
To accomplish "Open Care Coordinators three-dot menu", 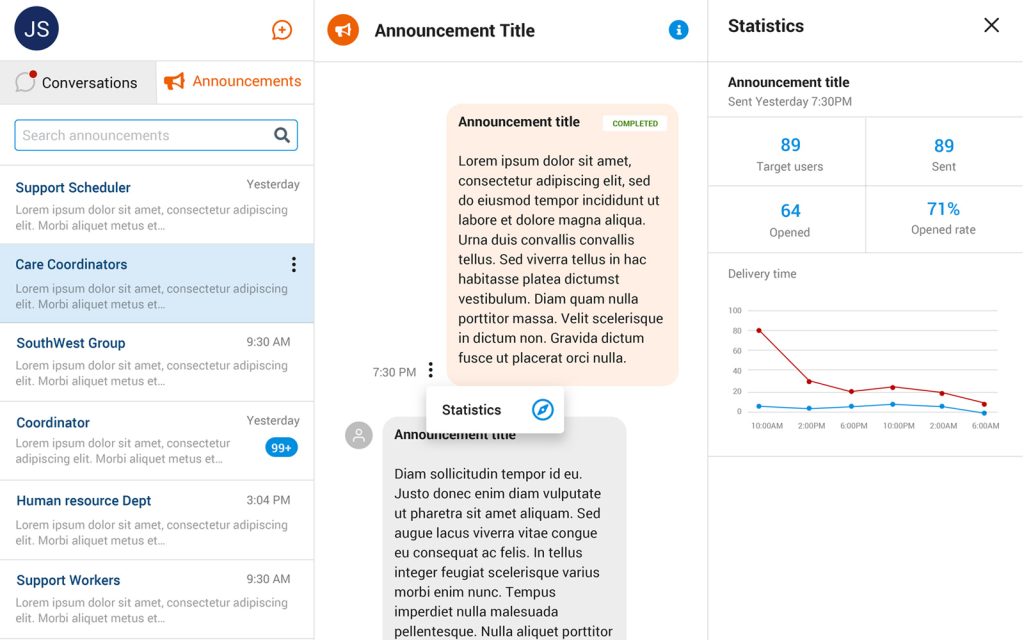I will [x=293, y=265].
